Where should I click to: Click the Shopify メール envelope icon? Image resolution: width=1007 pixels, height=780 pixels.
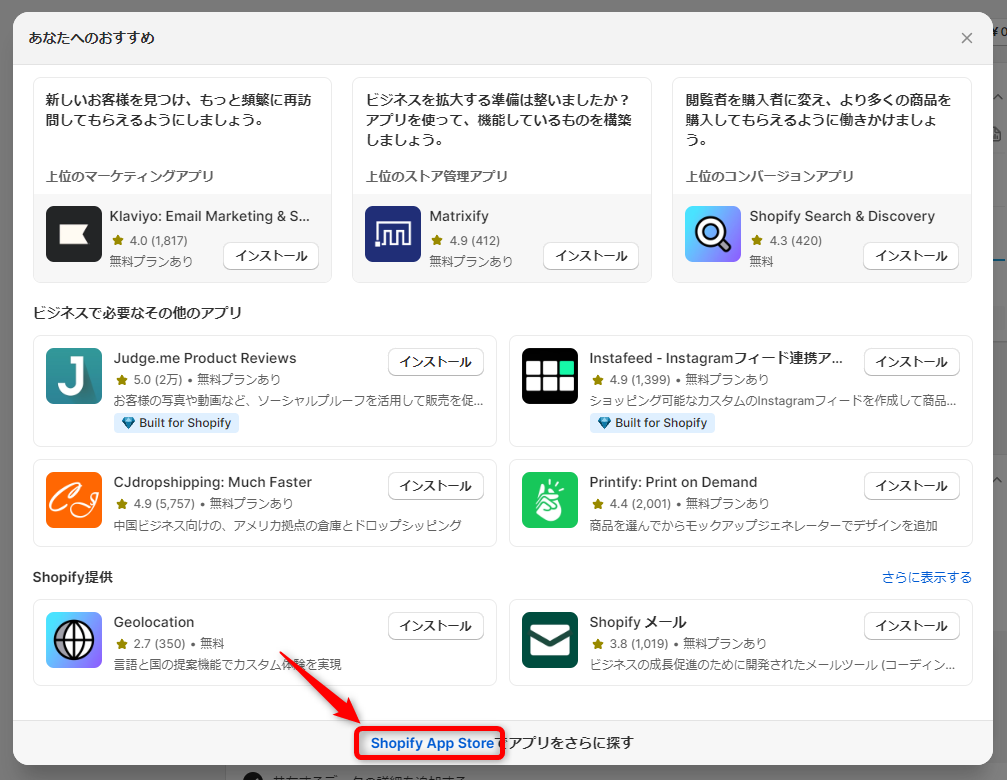550,640
